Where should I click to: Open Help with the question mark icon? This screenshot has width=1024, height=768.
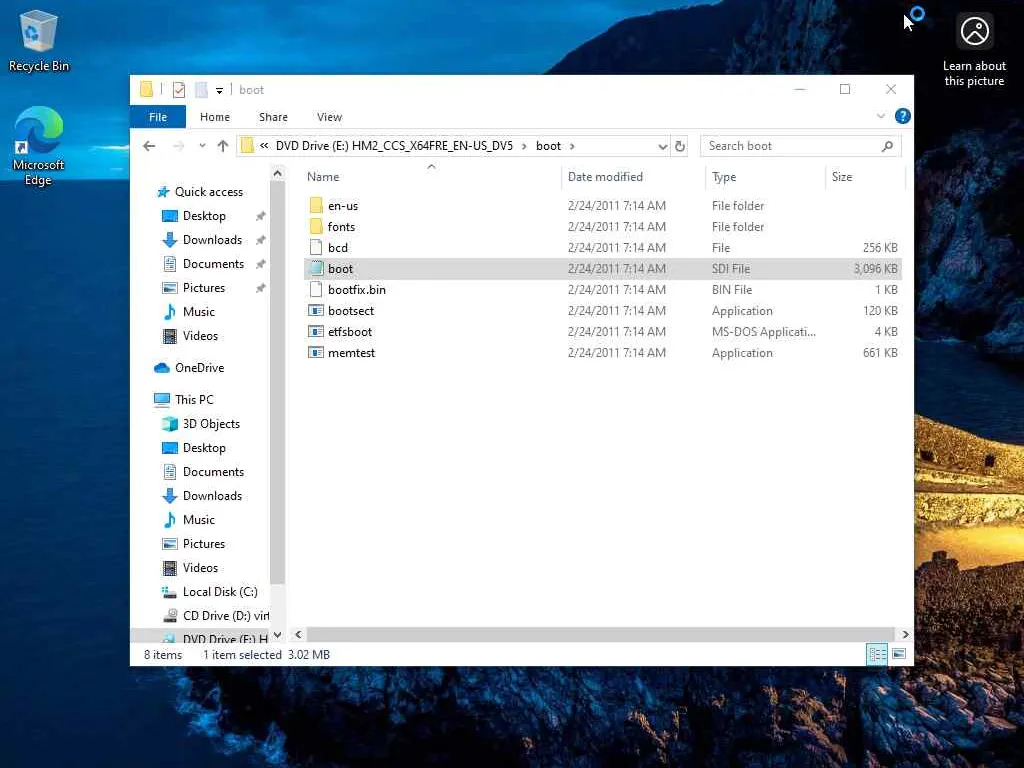[903, 116]
